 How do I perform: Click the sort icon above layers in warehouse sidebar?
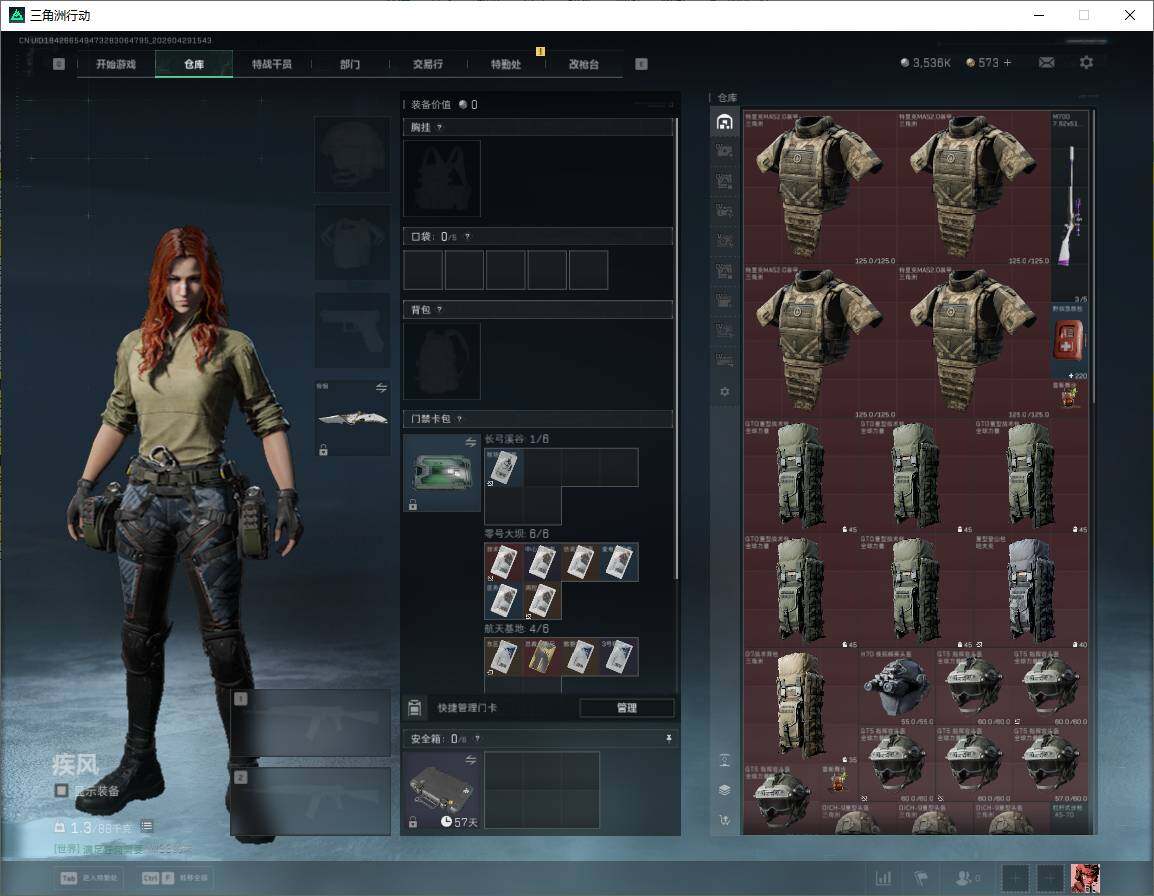(724, 760)
